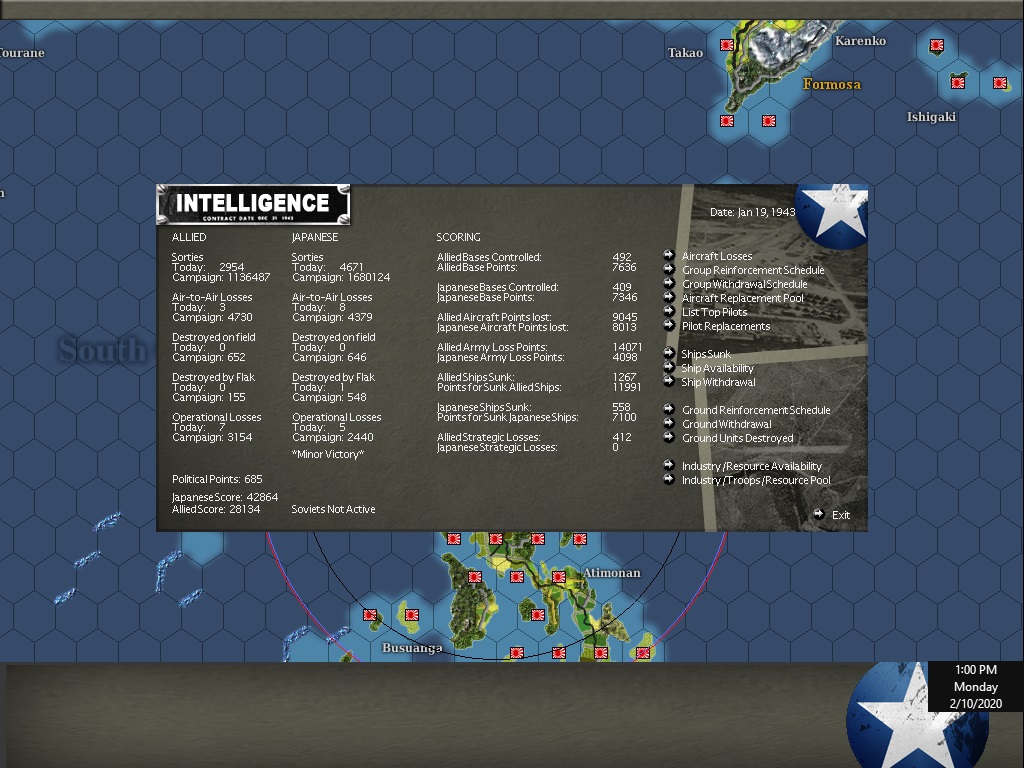Click the INTELLIGENCE title banner
Image resolution: width=1024 pixels, height=768 pixels.
pyautogui.click(x=253, y=204)
